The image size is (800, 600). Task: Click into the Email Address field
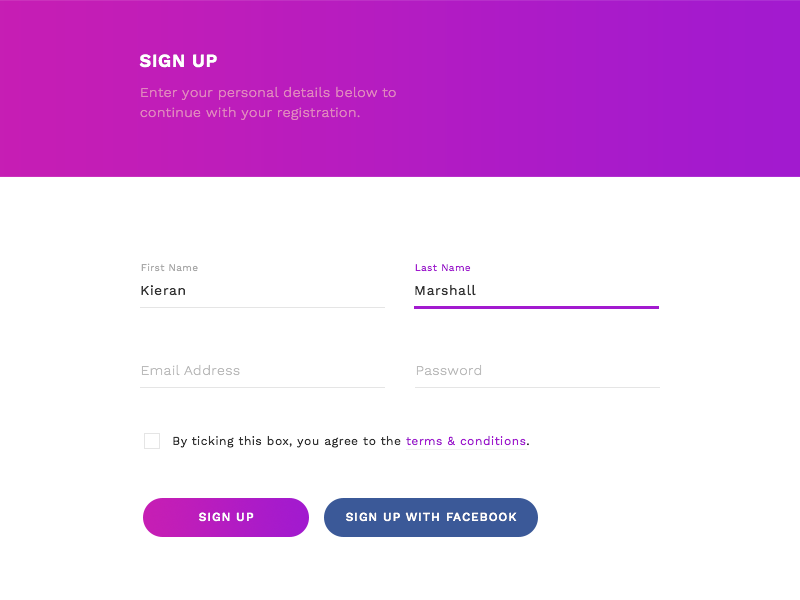[x=262, y=371]
